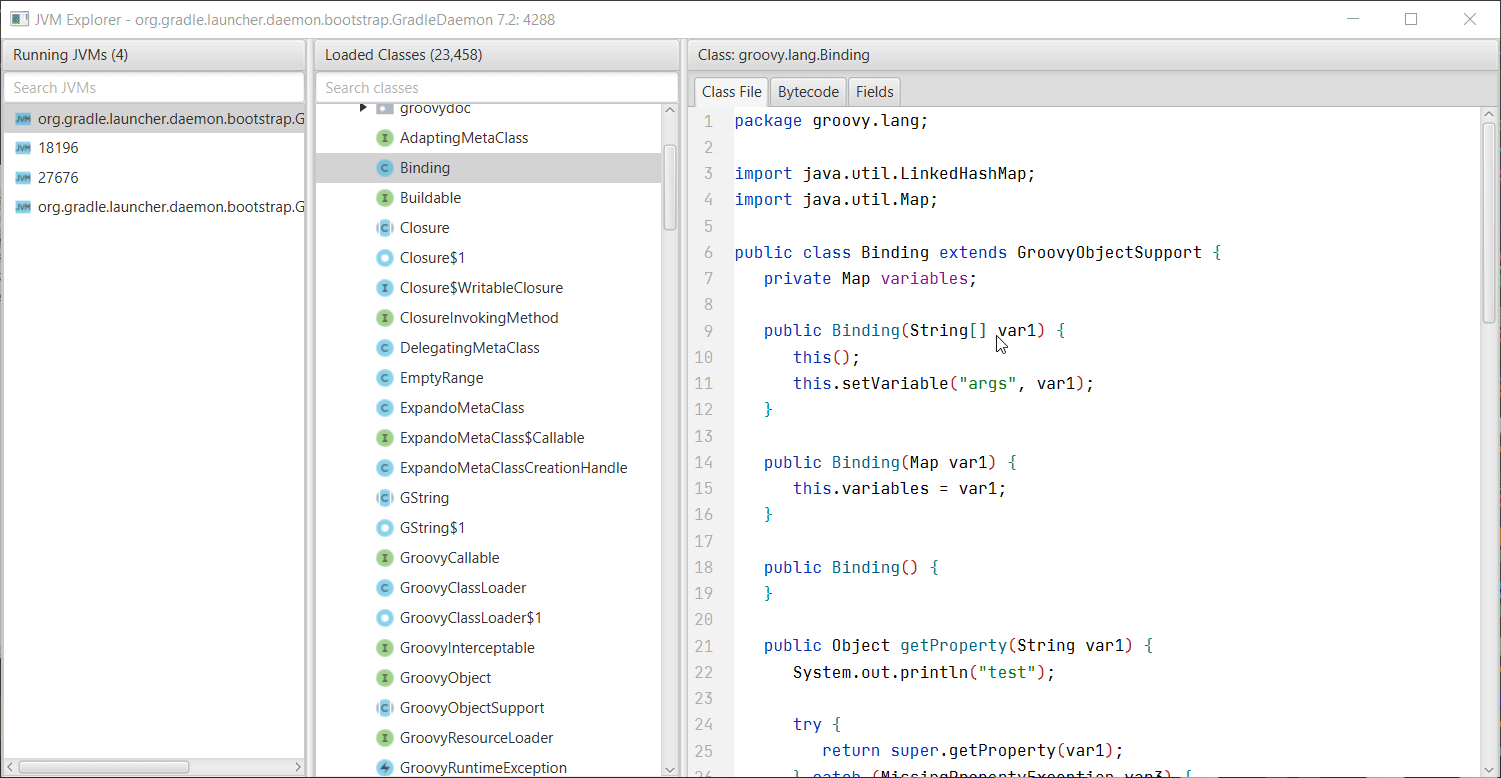Click the exception icon beside GroovyRuntimeException
The image size is (1501, 778).
click(x=384, y=767)
